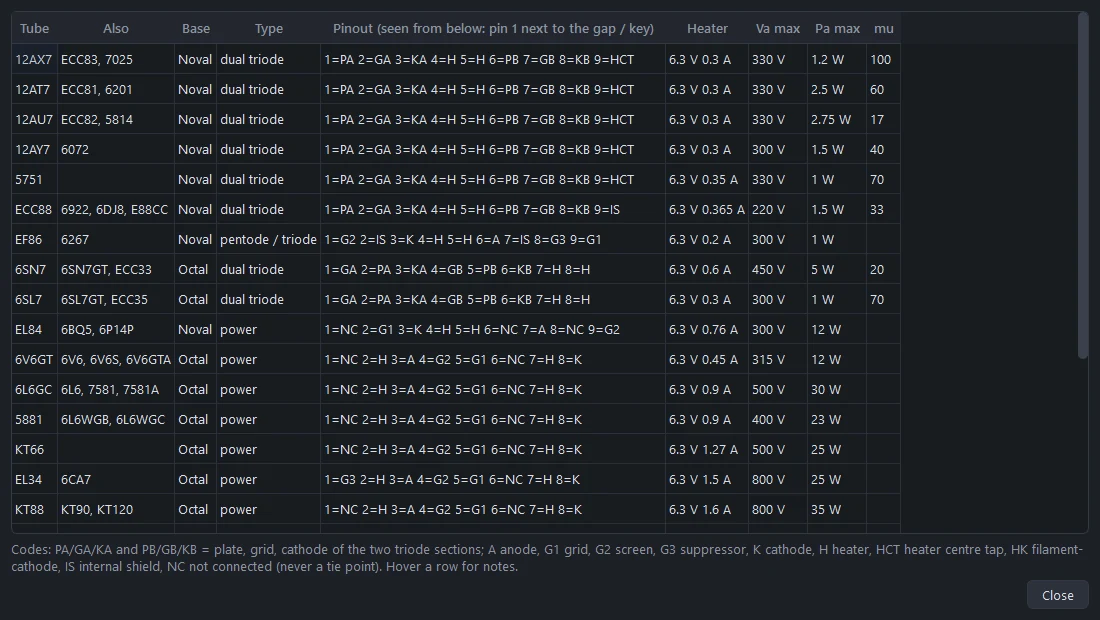Select the 'KT90, KT120' equivalents cell
The height and width of the screenshot is (620, 1100).
116,510
